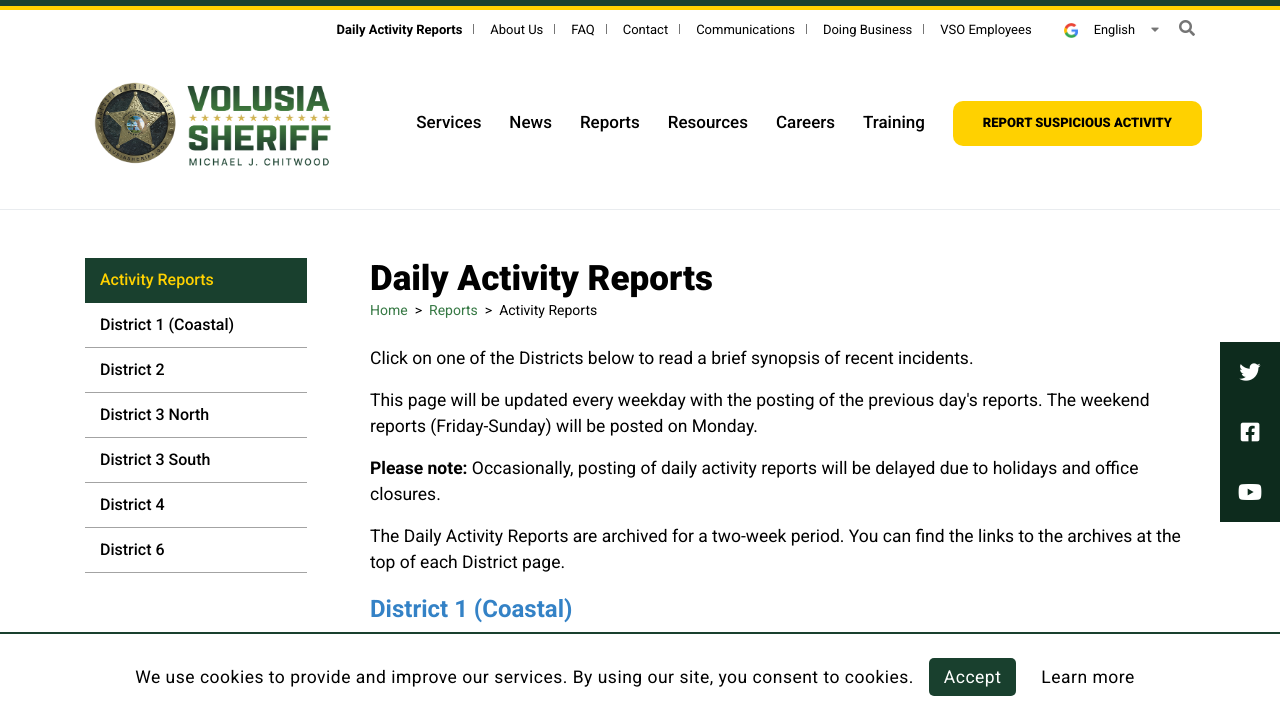The image size is (1280, 720).
Task: Open the Training main menu
Action: (x=893, y=123)
